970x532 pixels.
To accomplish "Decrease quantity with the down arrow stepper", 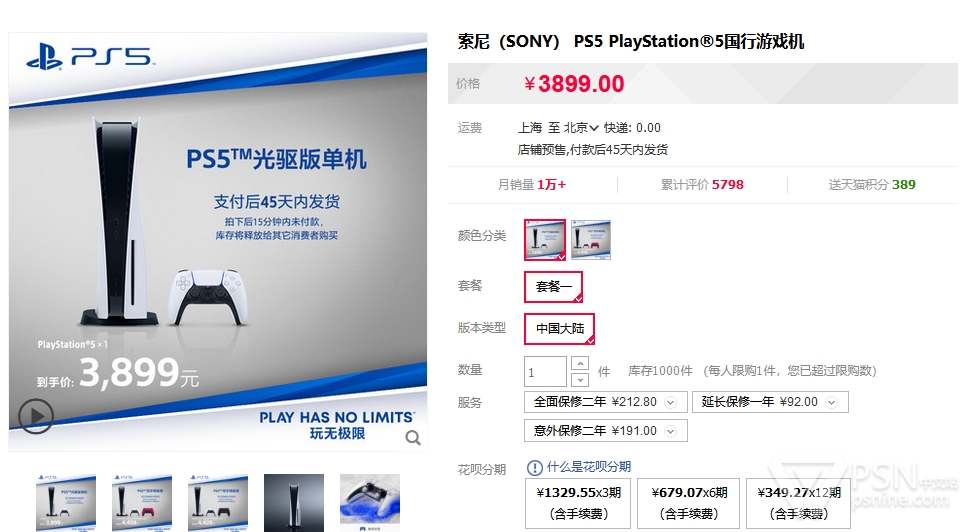I will pos(580,379).
